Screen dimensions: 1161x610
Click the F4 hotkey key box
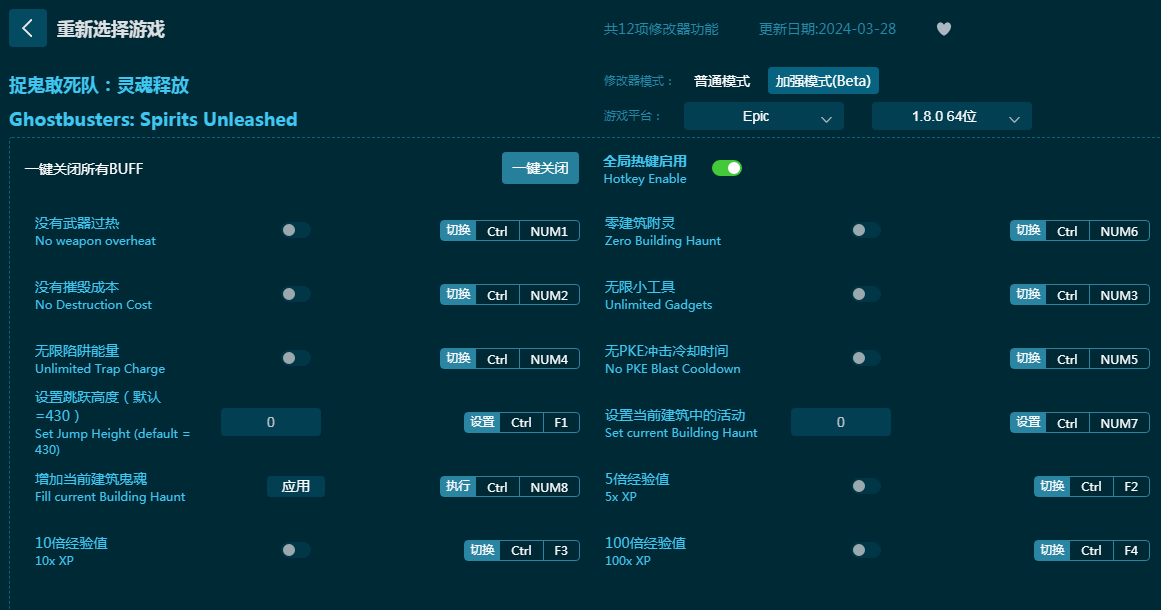(x=1131, y=550)
